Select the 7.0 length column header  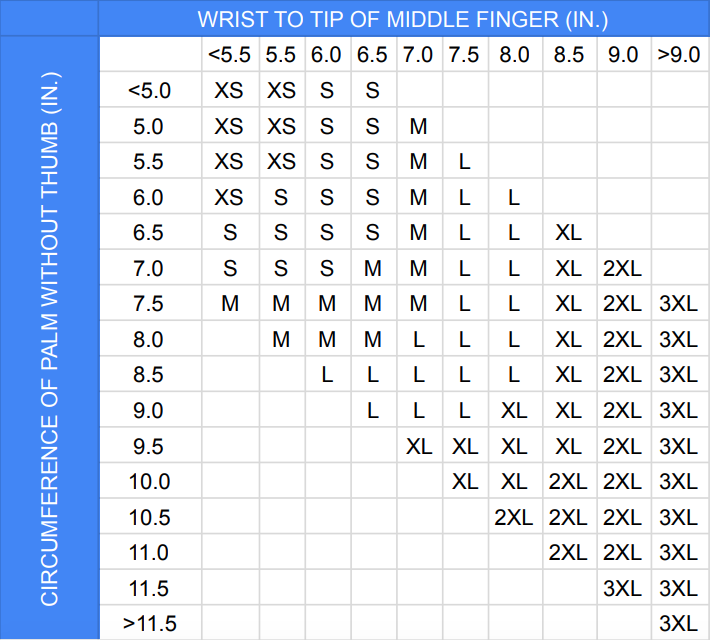(x=418, y=55)
